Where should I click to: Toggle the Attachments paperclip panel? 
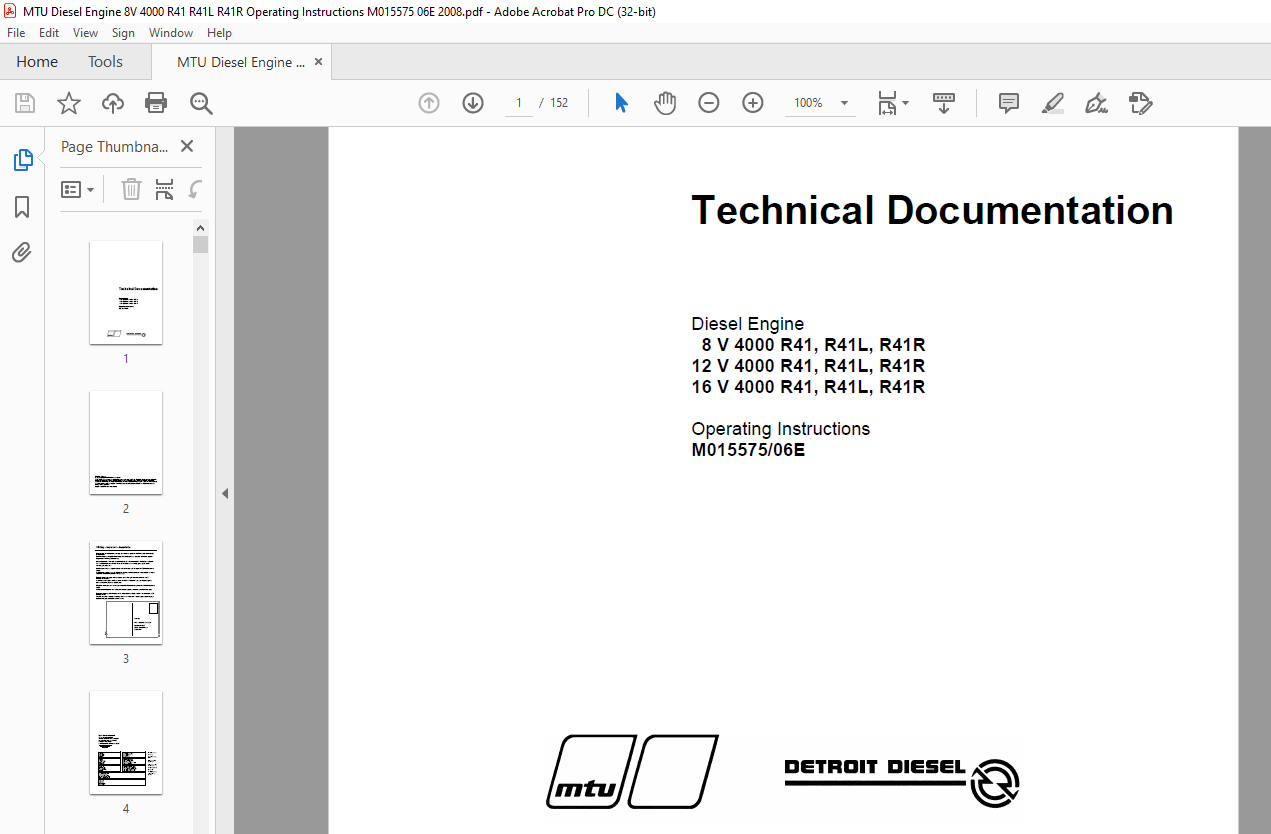coord(22,253)
